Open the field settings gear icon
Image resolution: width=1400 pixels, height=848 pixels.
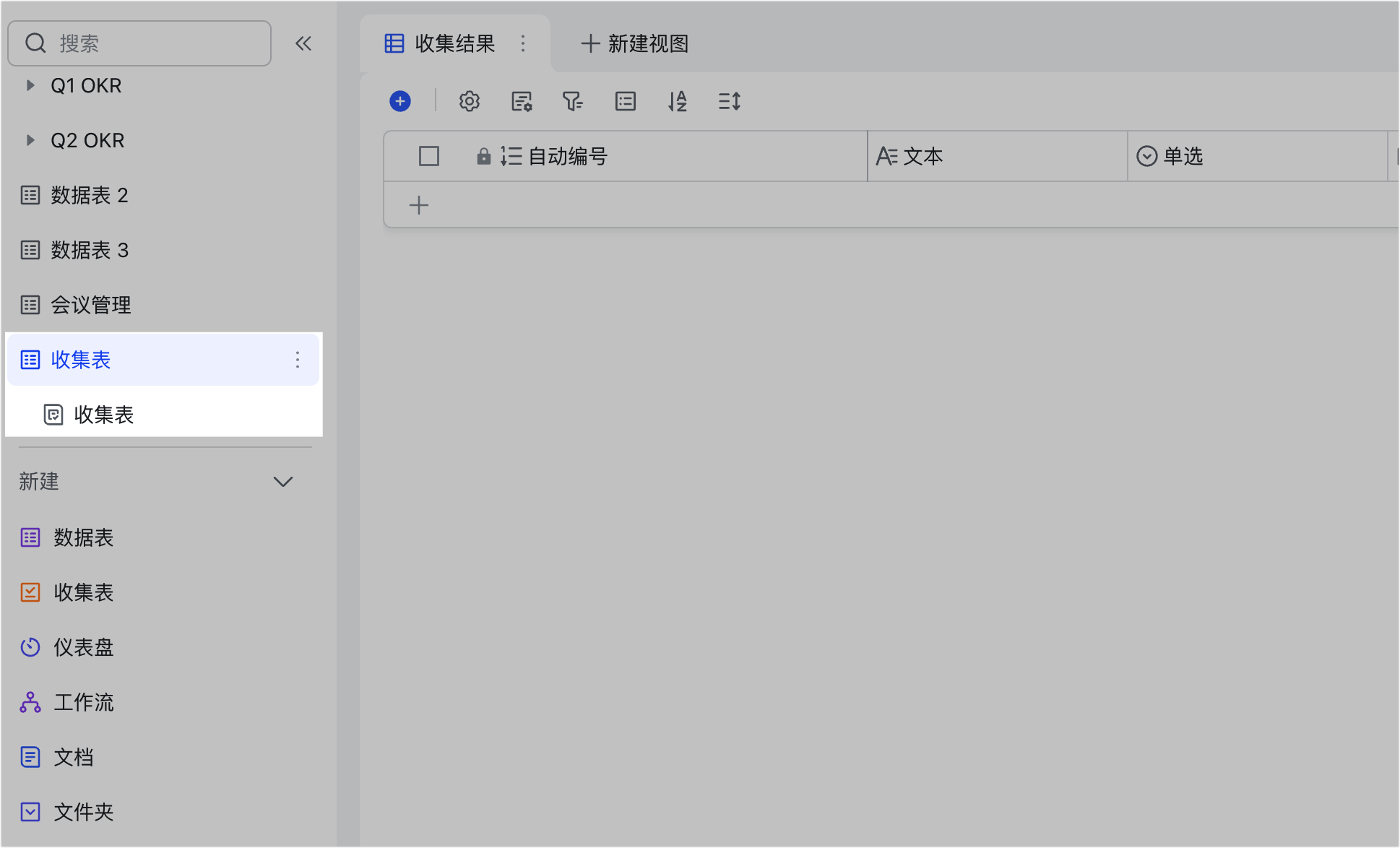[470, 101]
